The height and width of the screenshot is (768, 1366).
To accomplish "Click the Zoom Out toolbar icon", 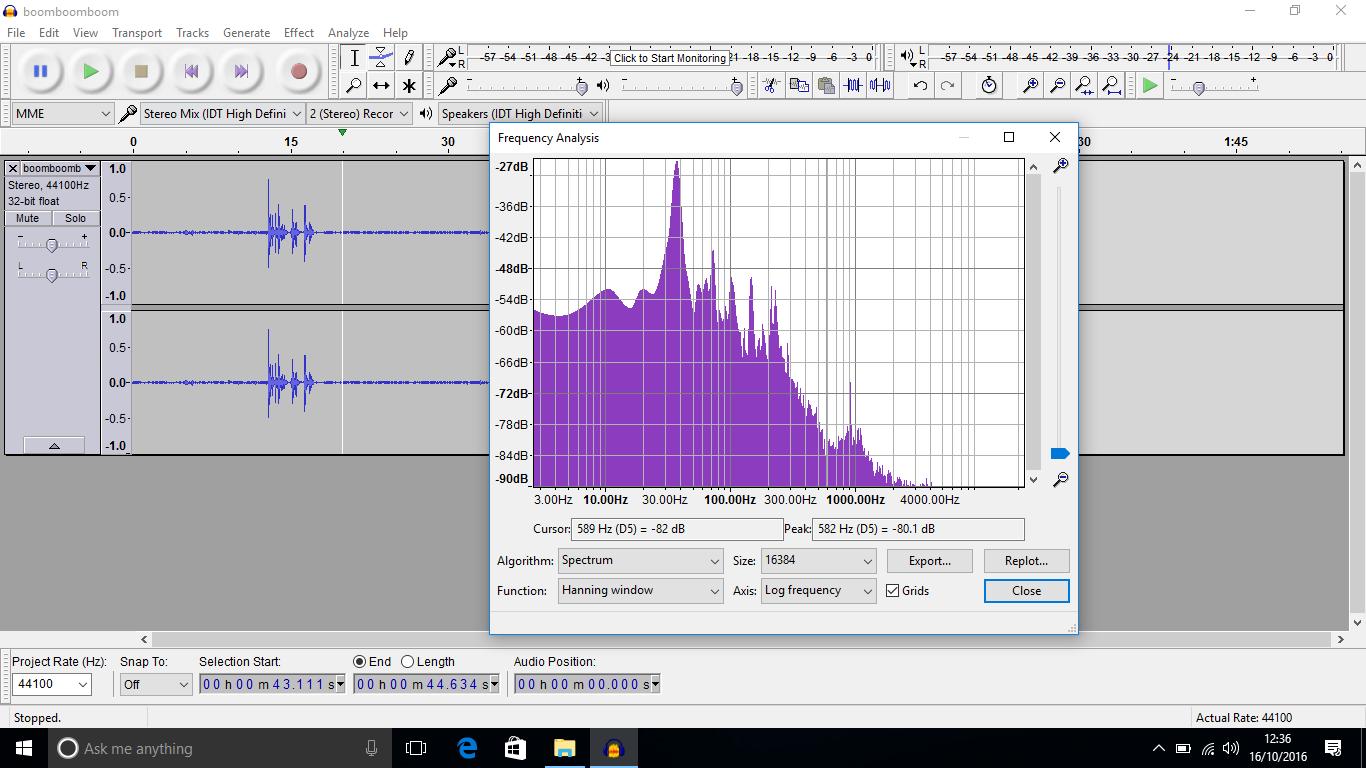I will pyautogui.click(x=1057, y=85).
